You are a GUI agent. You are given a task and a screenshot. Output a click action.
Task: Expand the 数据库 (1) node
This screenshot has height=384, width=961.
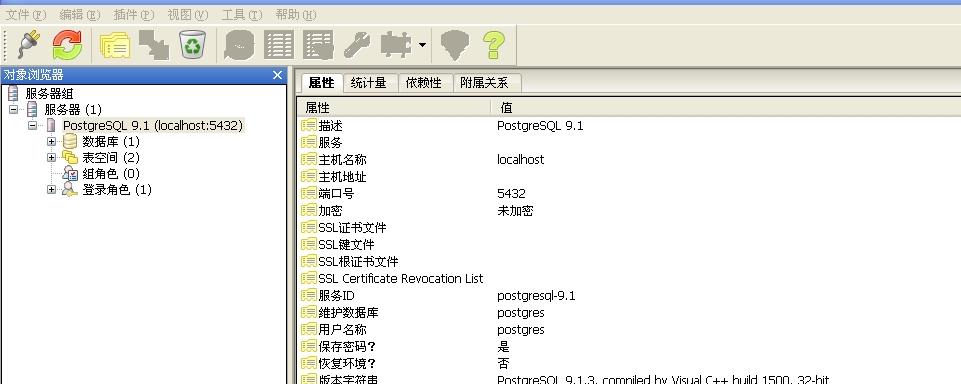51,141
